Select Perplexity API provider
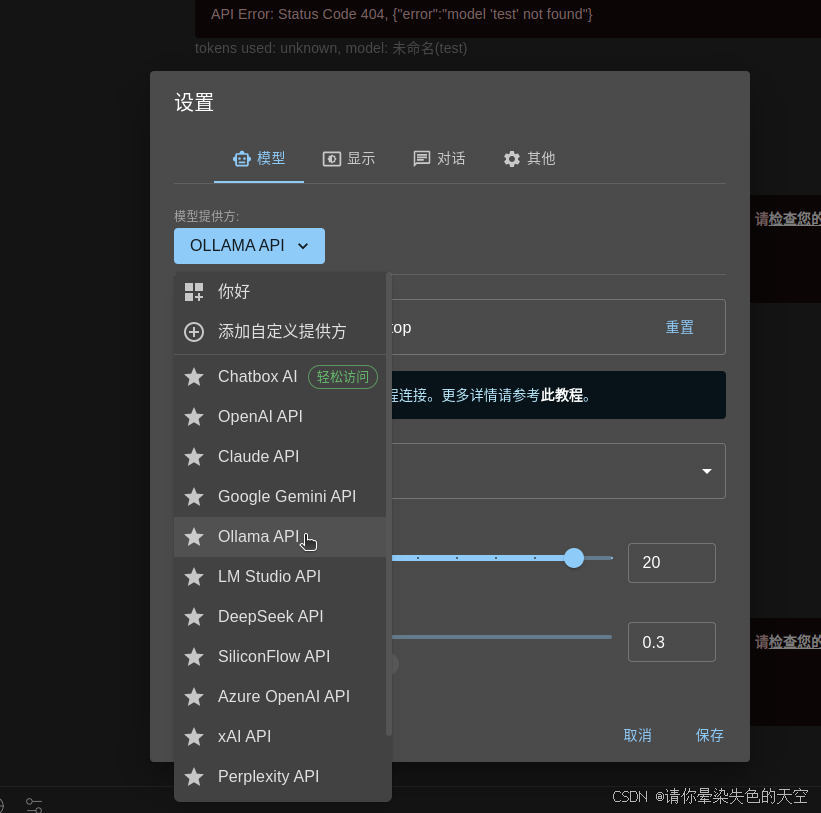Viewport: 821px width, 813px height. click(x=280, y=776)
